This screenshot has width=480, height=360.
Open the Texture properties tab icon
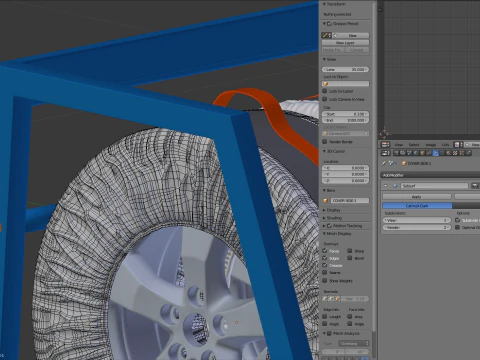[x=455, y=153]
